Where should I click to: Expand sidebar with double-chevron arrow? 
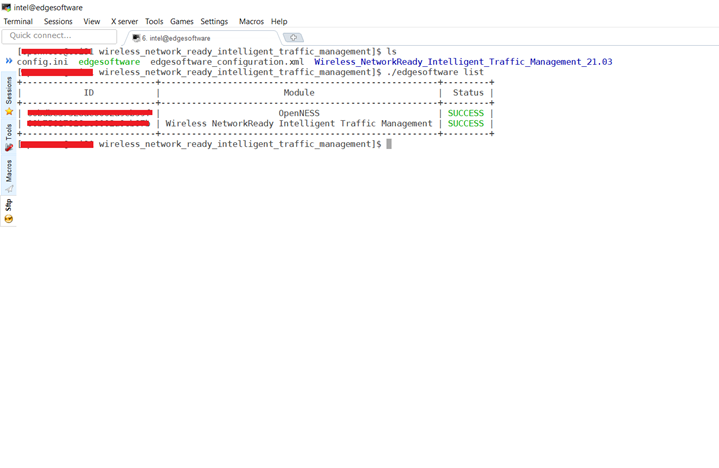coord(9,61)
